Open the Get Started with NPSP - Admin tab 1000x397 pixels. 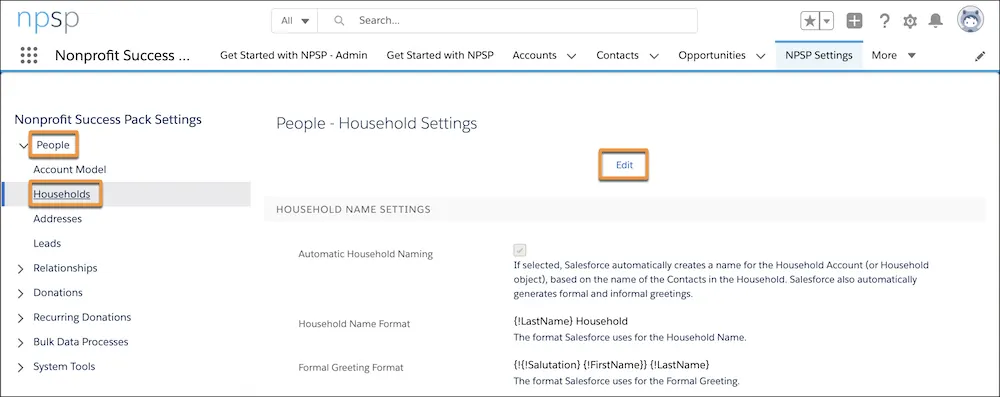tap(293, 56)
